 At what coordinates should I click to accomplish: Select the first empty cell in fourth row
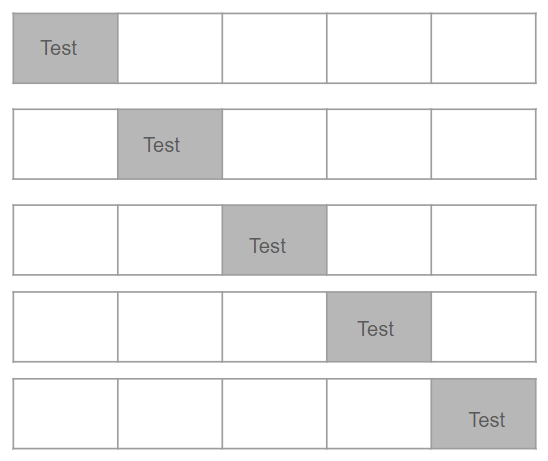click(65, 327)
